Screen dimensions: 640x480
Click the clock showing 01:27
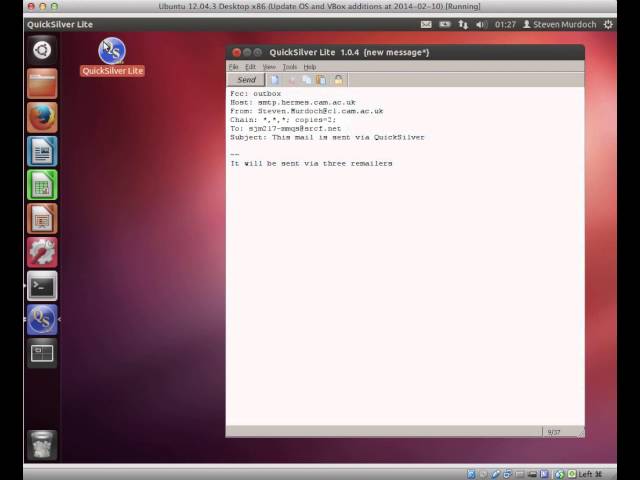505,24
